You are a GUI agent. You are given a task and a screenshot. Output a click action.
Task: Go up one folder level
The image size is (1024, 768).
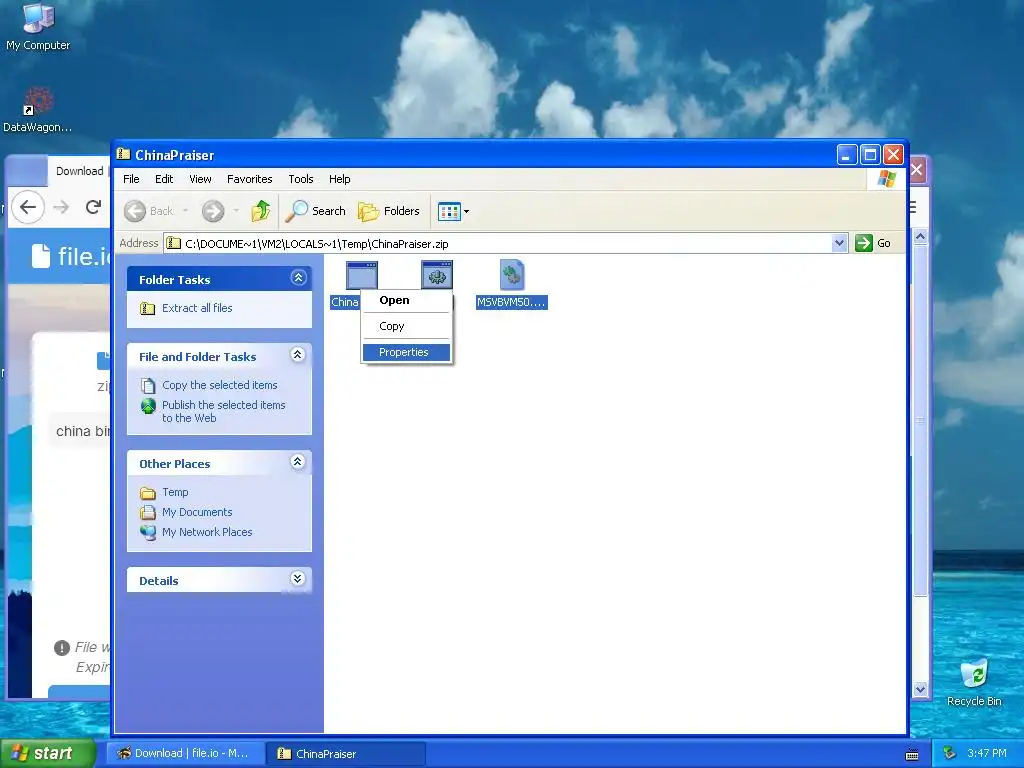click(261, 211)
